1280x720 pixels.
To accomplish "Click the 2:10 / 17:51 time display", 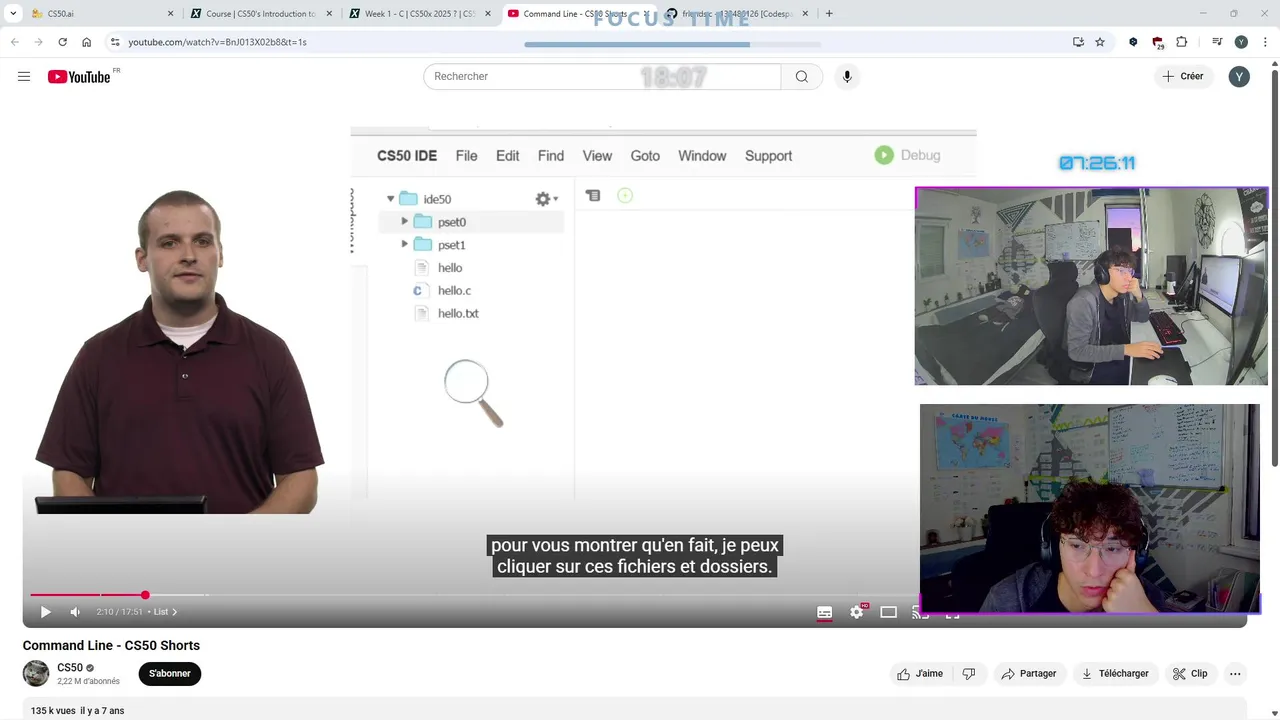I will [119, 612].
